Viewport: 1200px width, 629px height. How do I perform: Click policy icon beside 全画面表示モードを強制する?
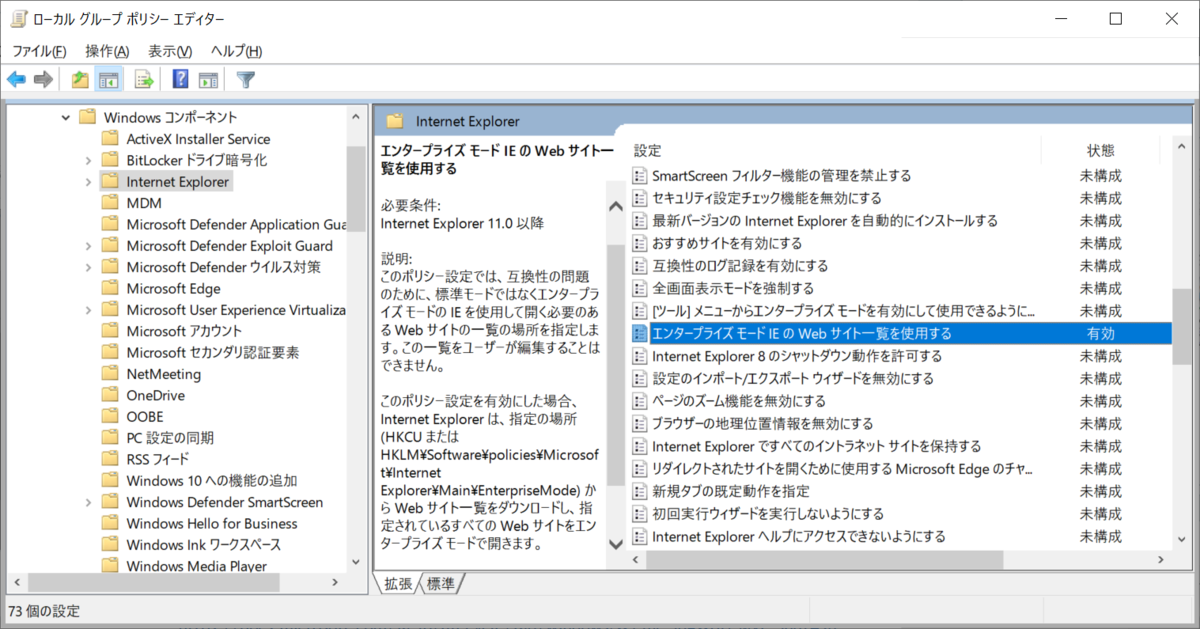click(x=640, y=288)
